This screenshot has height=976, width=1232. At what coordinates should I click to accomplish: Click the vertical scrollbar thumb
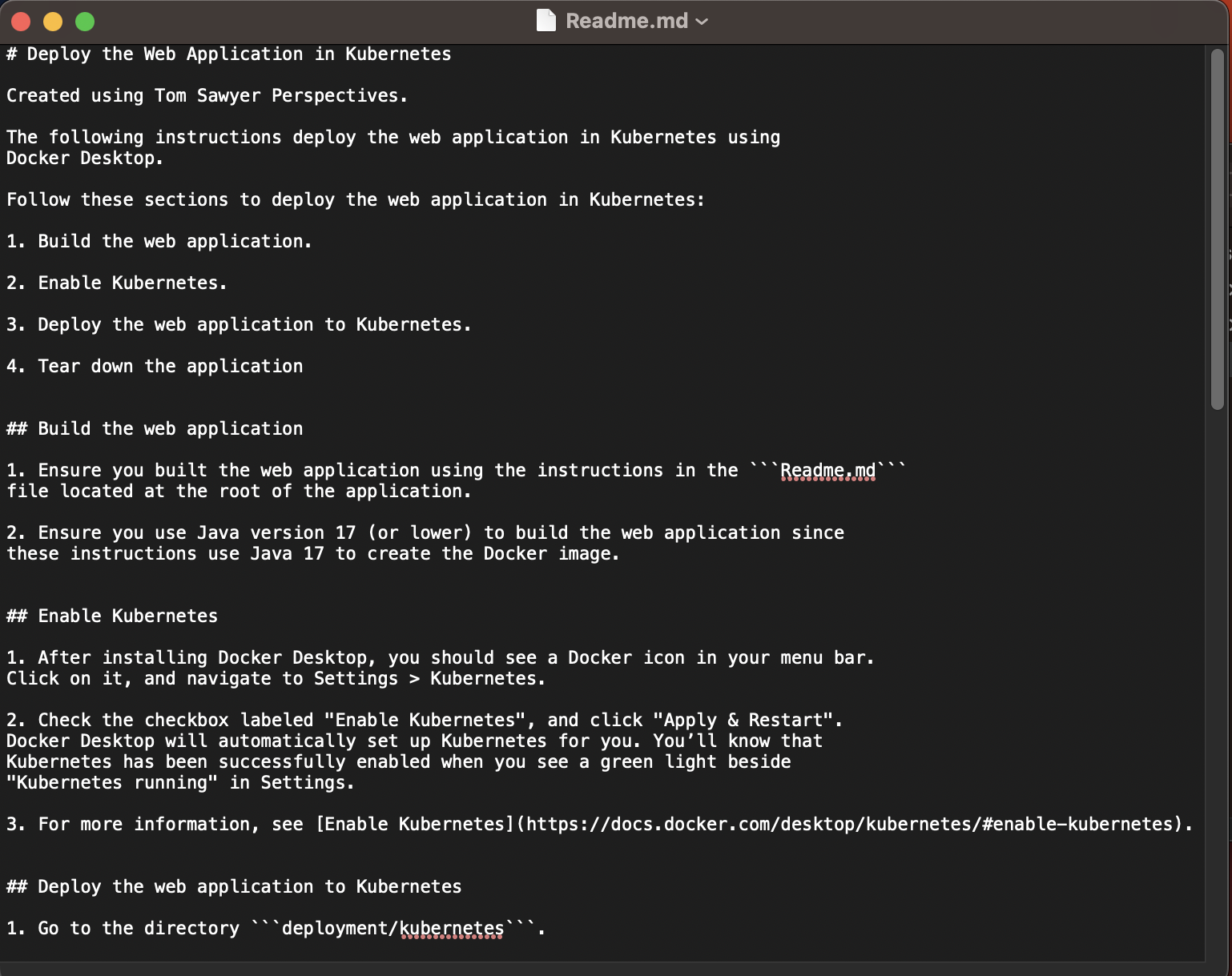coord(1218,230)
